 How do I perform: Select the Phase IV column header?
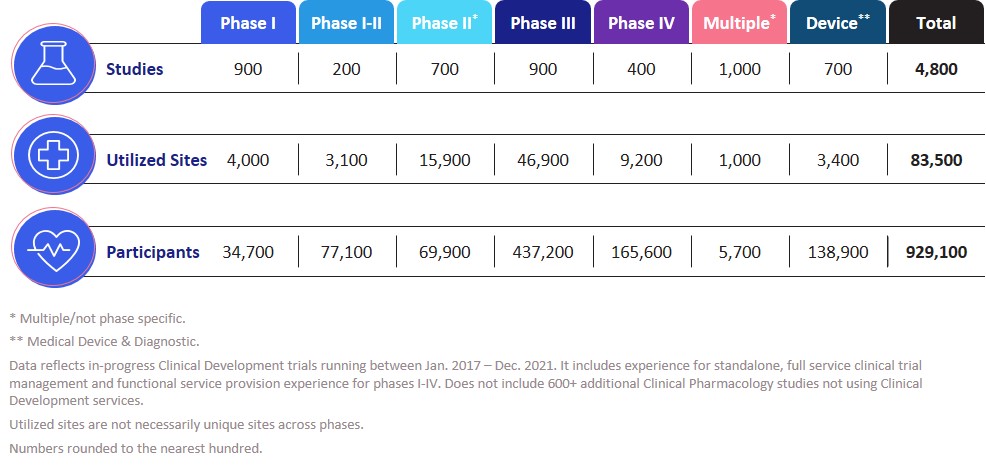coord(640,23)
